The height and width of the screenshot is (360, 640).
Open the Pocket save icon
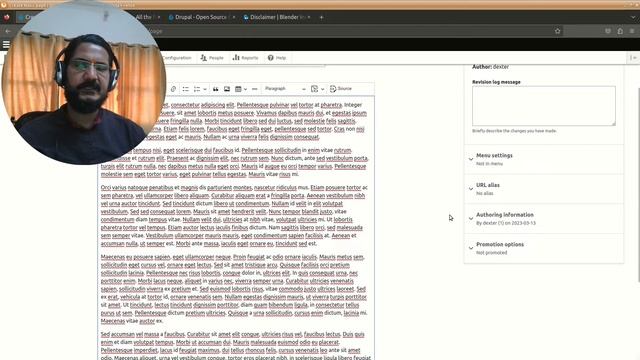pyautogui.click(x=608, y=31)
